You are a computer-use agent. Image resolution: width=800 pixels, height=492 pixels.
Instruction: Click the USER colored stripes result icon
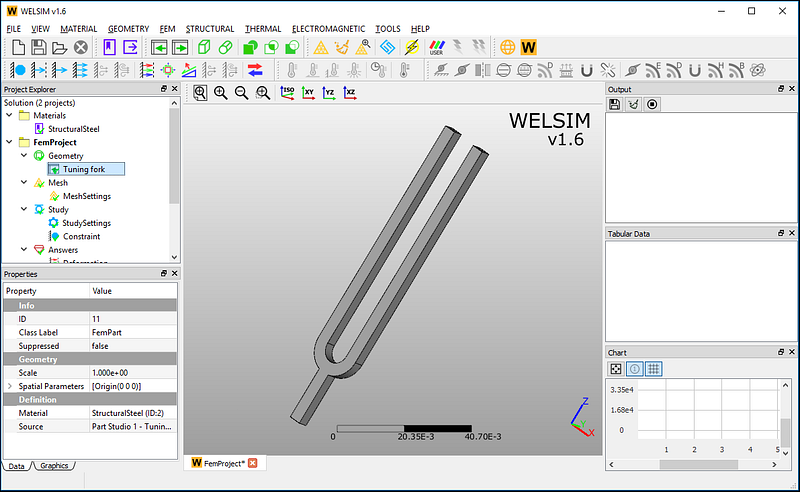tap(437, 47)
